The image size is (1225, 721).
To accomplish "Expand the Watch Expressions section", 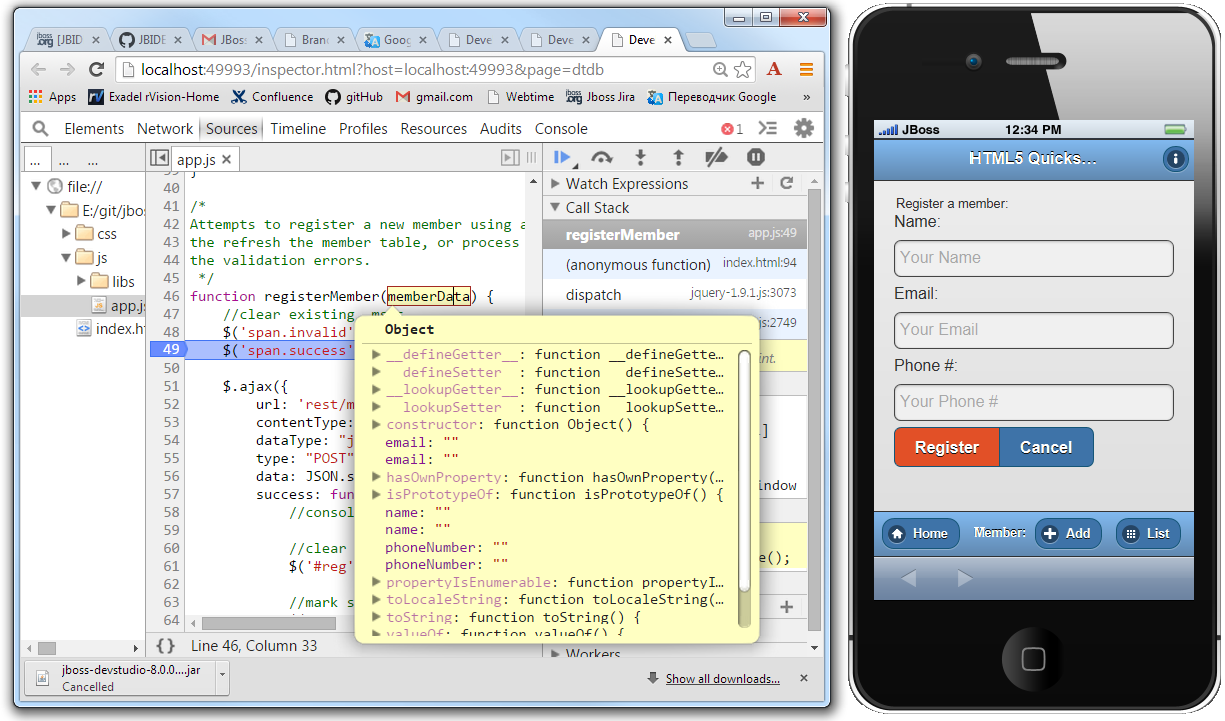I will point(555,183).
